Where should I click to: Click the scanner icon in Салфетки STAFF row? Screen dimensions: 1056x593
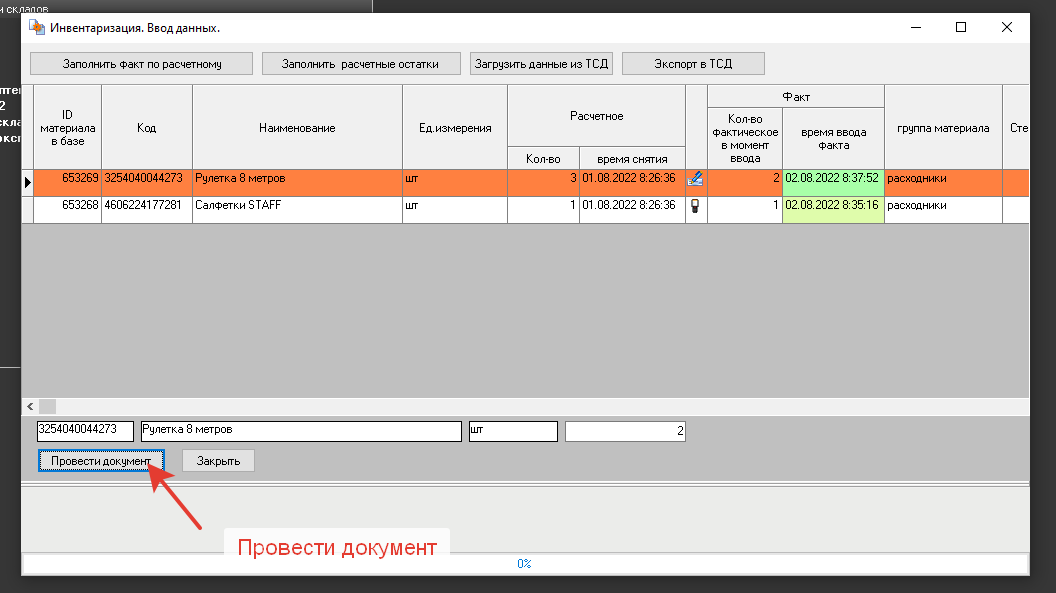696,205
